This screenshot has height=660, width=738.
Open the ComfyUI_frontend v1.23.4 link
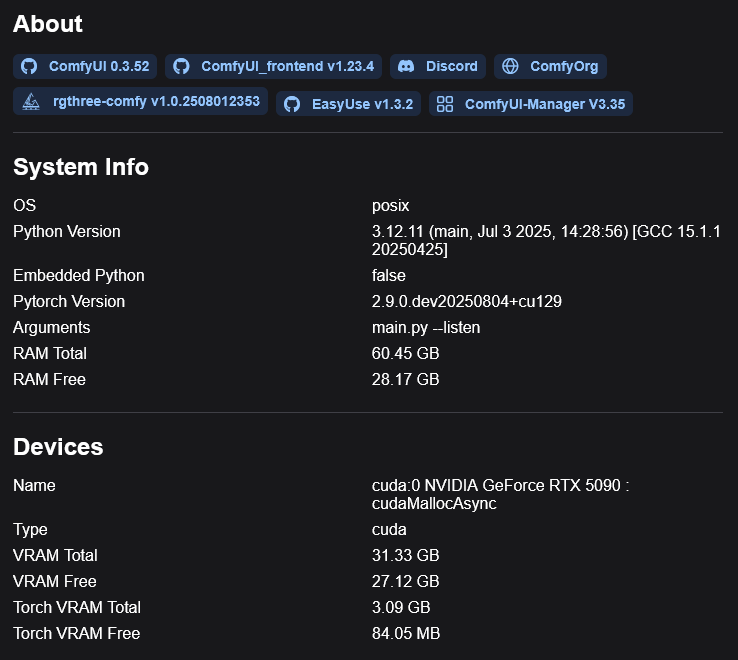(287, 67)
